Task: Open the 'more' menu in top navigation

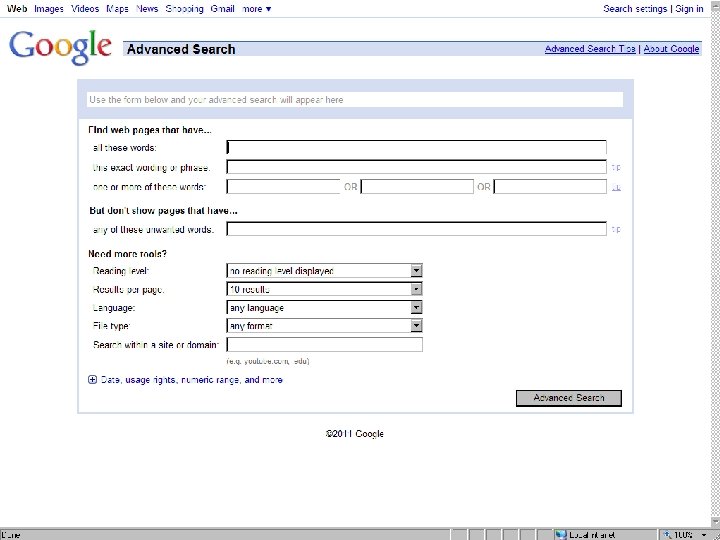Action: pyautogui.click(x=257, y=9)
